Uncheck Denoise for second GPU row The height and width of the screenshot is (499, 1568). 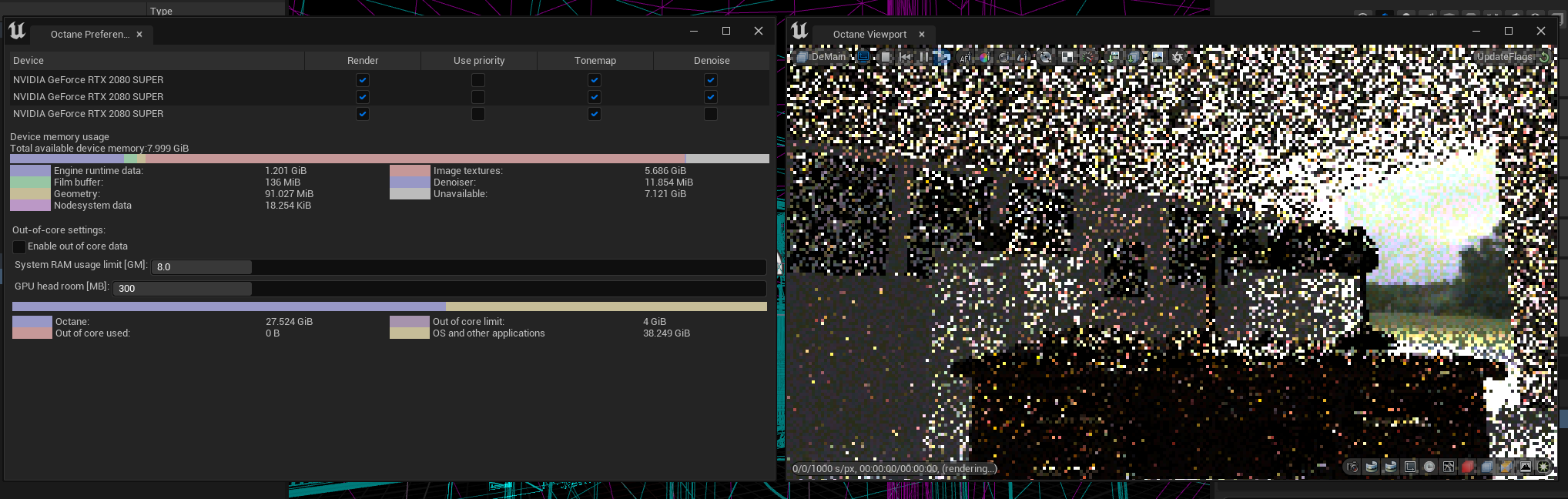pyautogui.click(x=711, y=97)
